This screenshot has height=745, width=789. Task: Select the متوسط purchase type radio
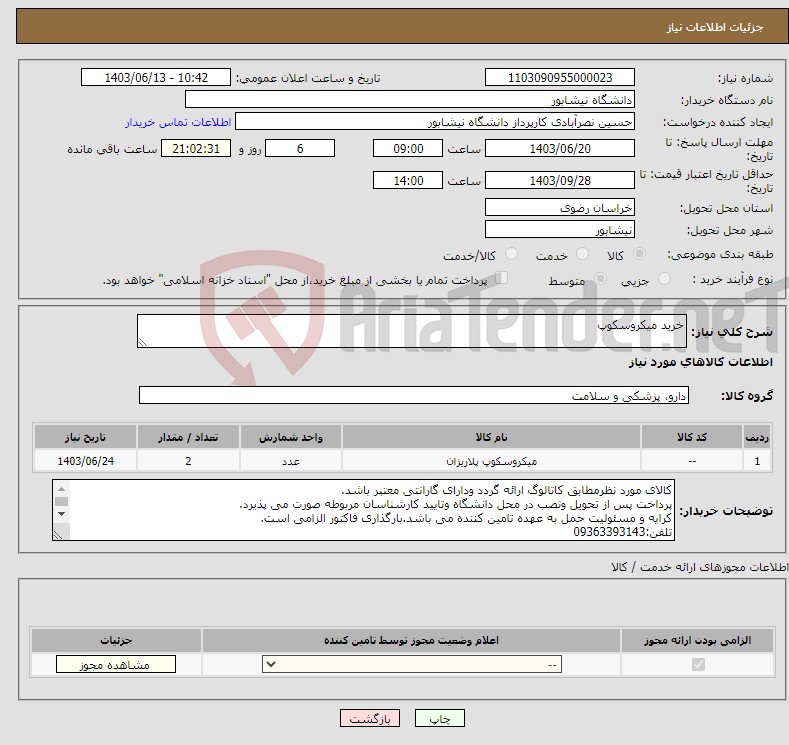pos(600,279)
